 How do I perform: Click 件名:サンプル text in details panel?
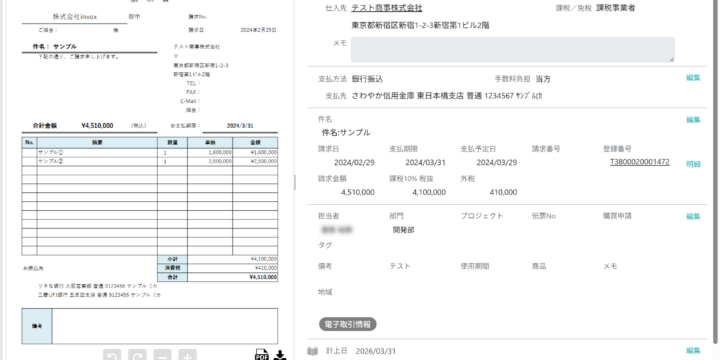tap(346, 133)
